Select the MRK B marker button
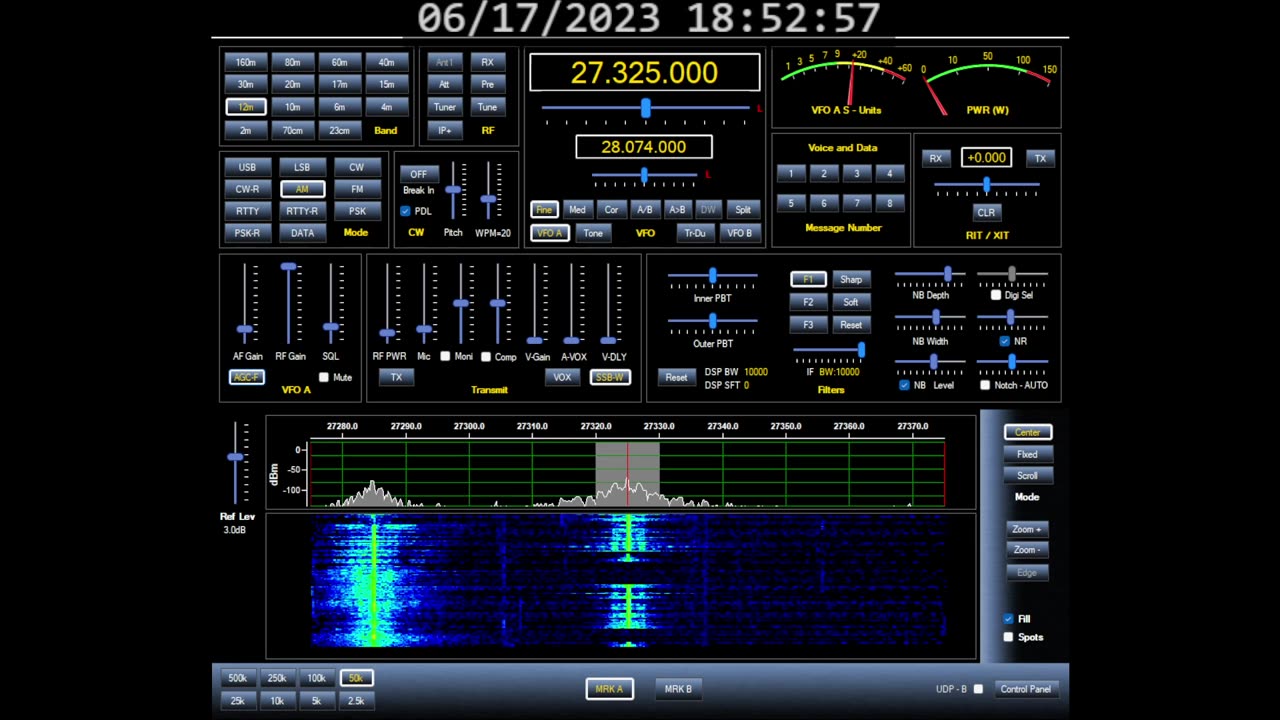1280x720 pixels. click(678, 689)
